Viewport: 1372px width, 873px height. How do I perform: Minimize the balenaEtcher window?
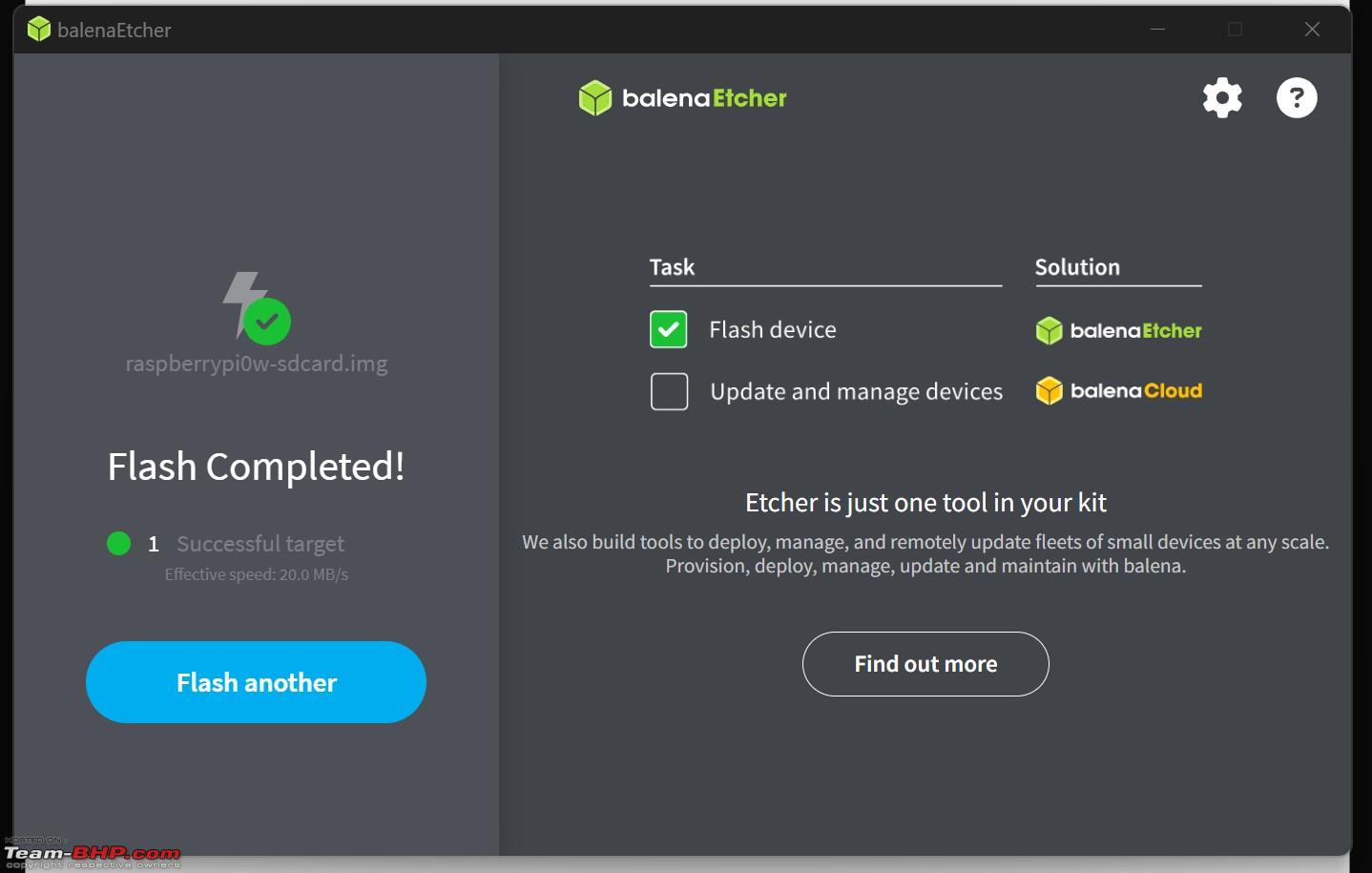1157,30
